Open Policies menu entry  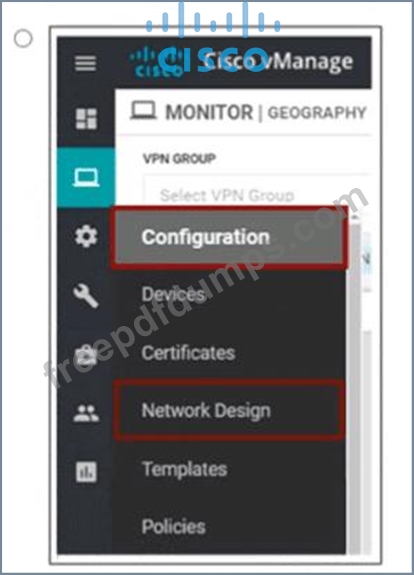[x=173, y=527]
